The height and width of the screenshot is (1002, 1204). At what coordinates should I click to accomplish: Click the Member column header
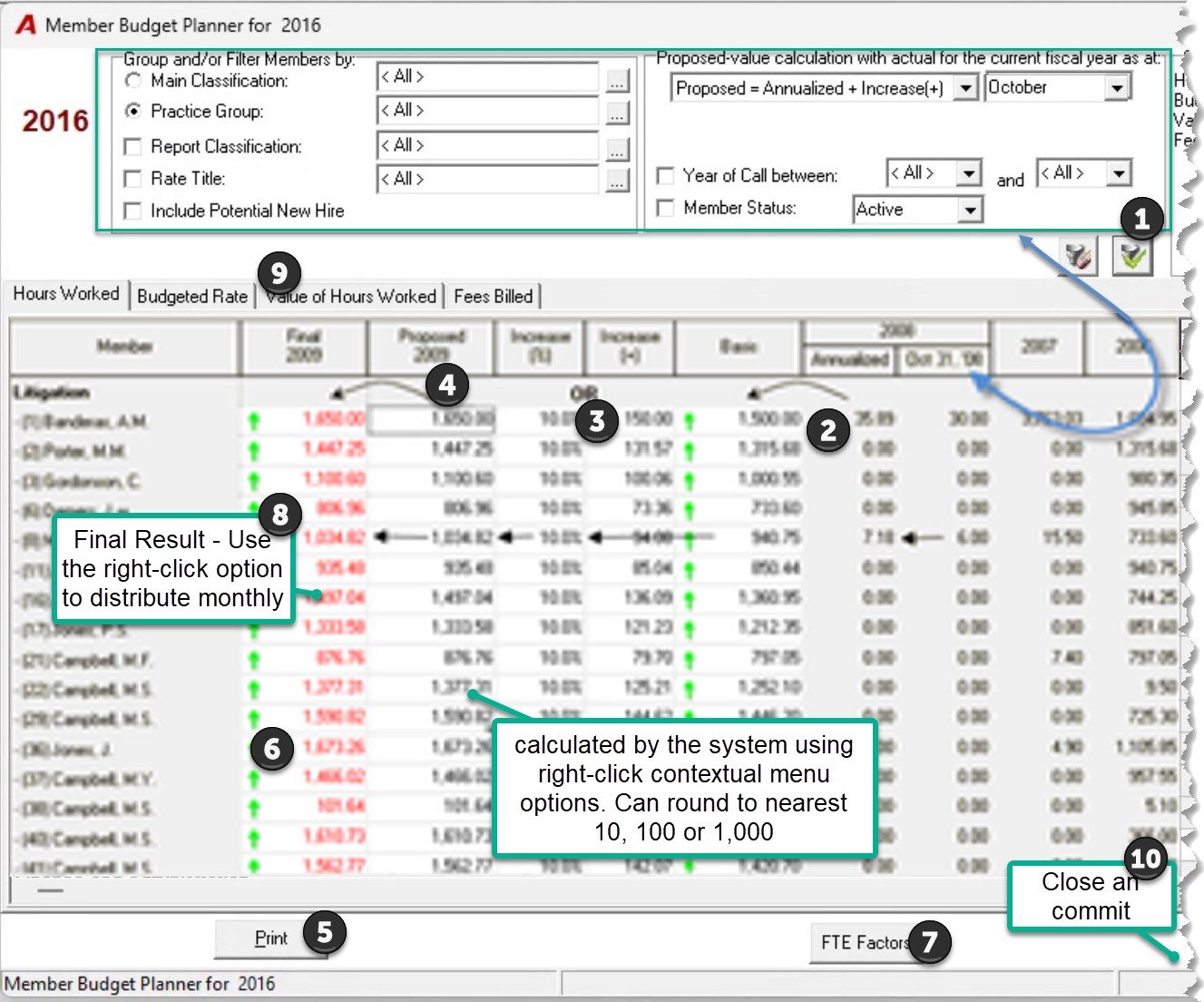pyautogui.click(x=125, y=347)
